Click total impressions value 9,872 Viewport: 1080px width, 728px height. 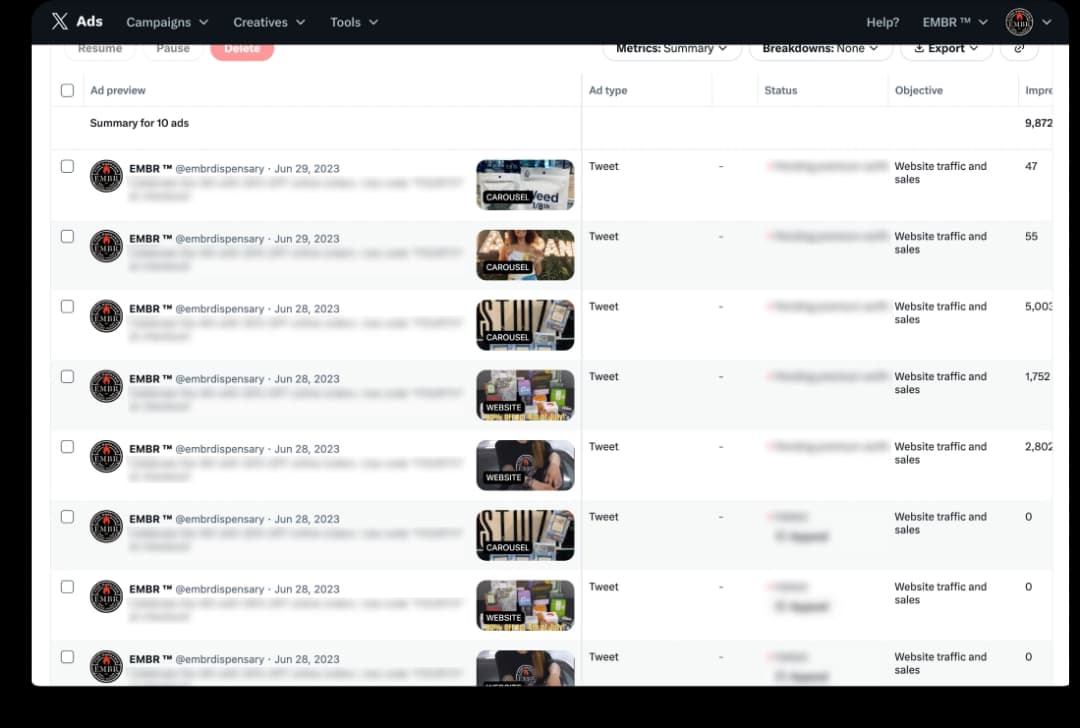click(x=1039, y=123)
